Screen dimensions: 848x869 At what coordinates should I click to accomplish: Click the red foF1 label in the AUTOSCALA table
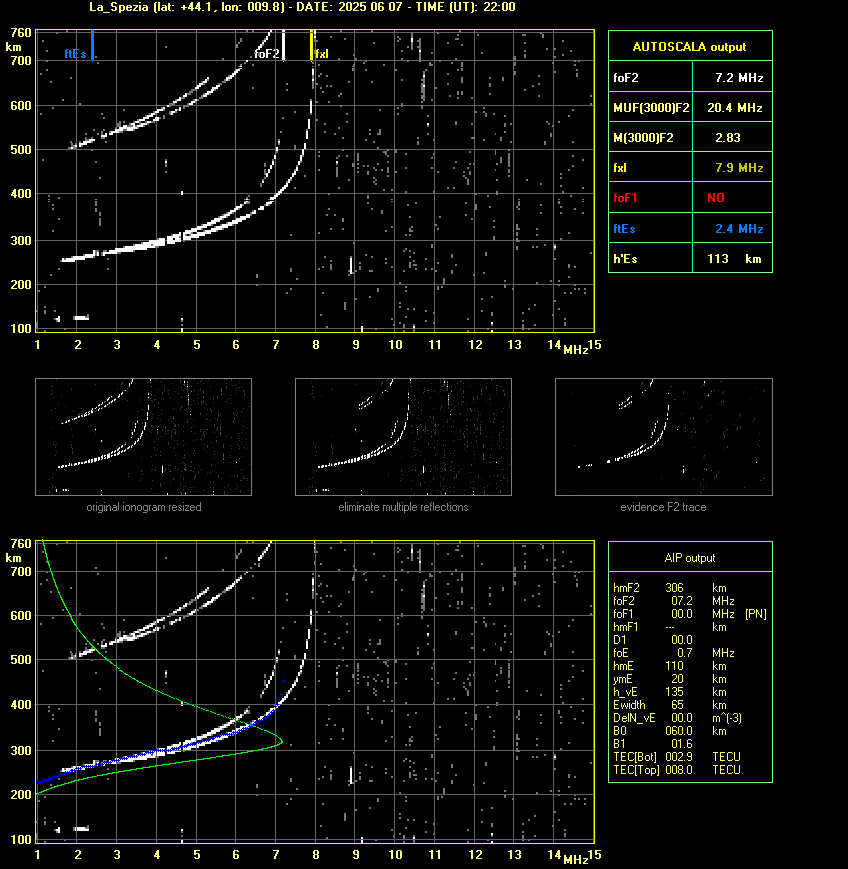point(625,198)
